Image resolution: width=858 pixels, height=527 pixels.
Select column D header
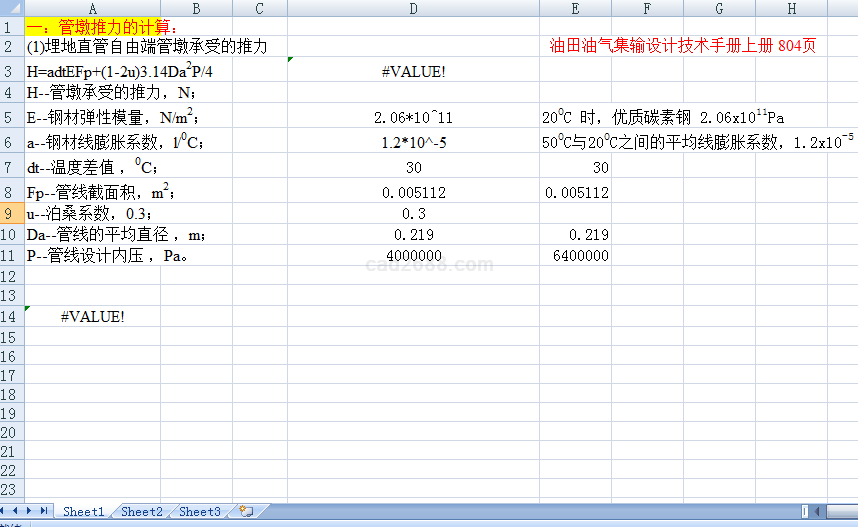pos(413,9)
